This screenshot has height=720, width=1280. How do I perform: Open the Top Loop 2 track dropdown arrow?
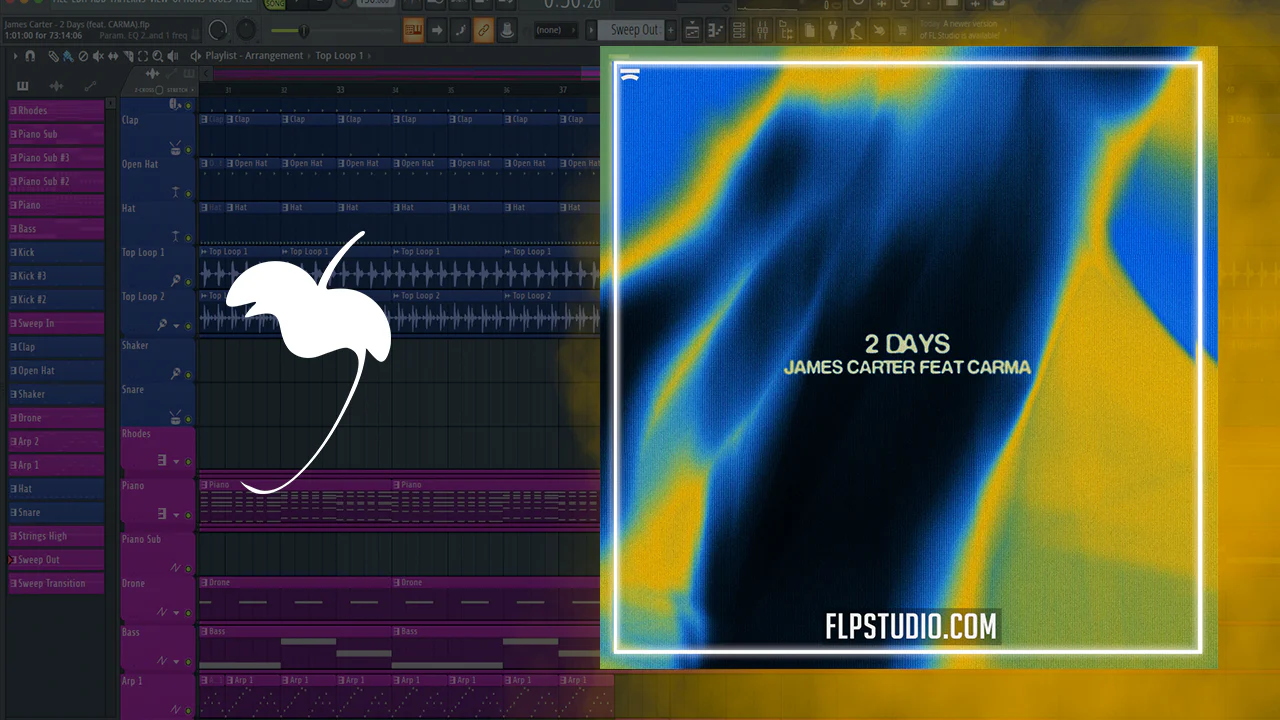tap(177, 326)
